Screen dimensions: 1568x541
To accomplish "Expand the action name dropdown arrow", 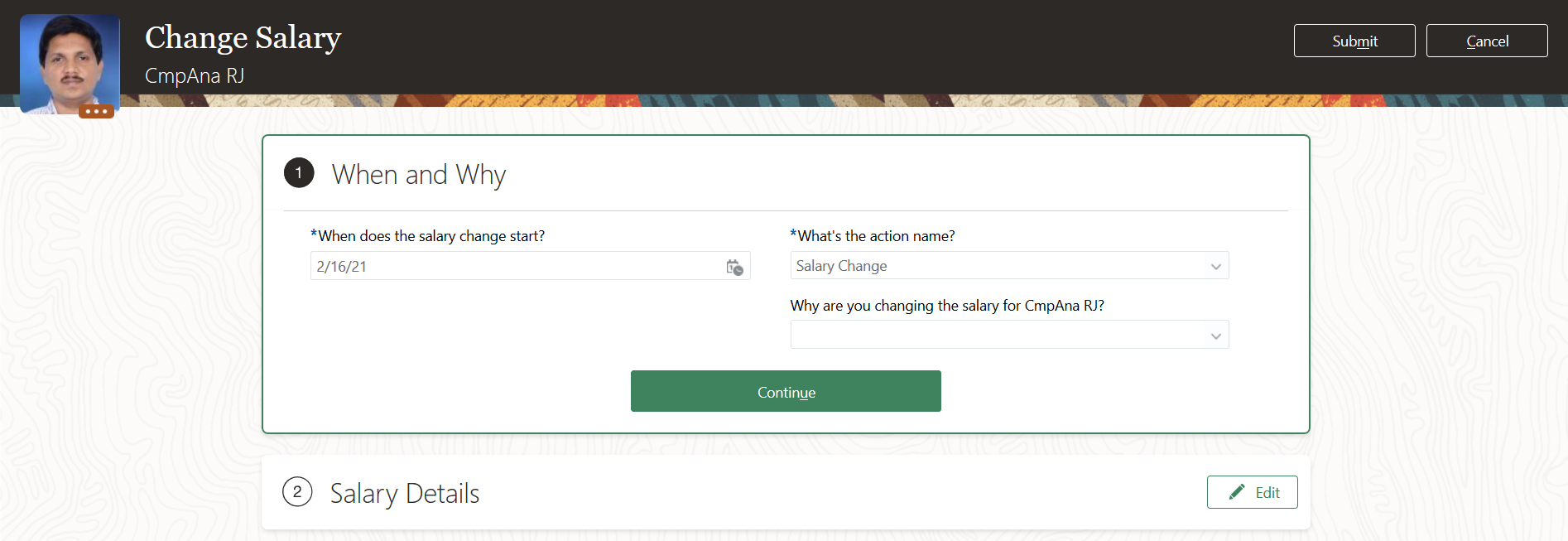I will (1215, 267).
